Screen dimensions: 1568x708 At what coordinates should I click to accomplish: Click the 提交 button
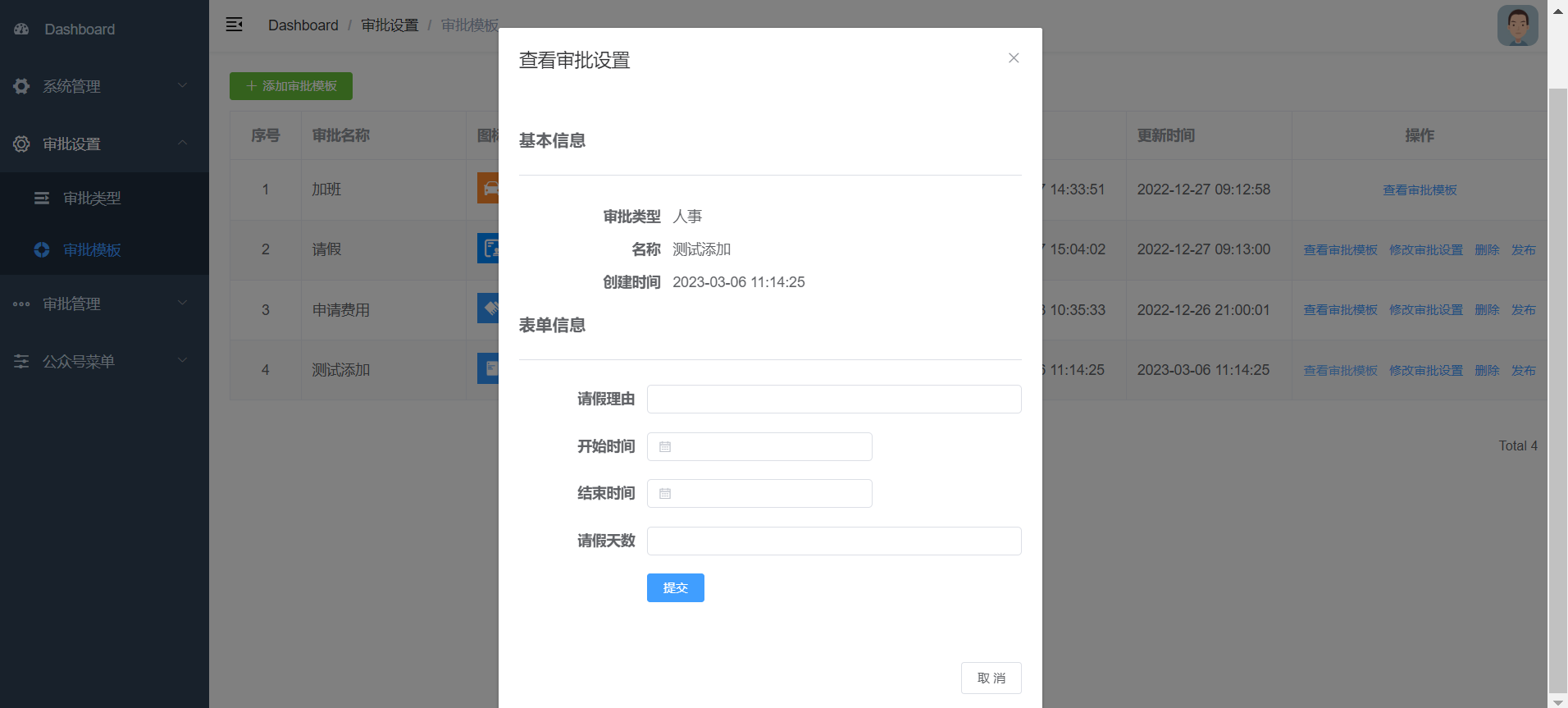point(676,587)
